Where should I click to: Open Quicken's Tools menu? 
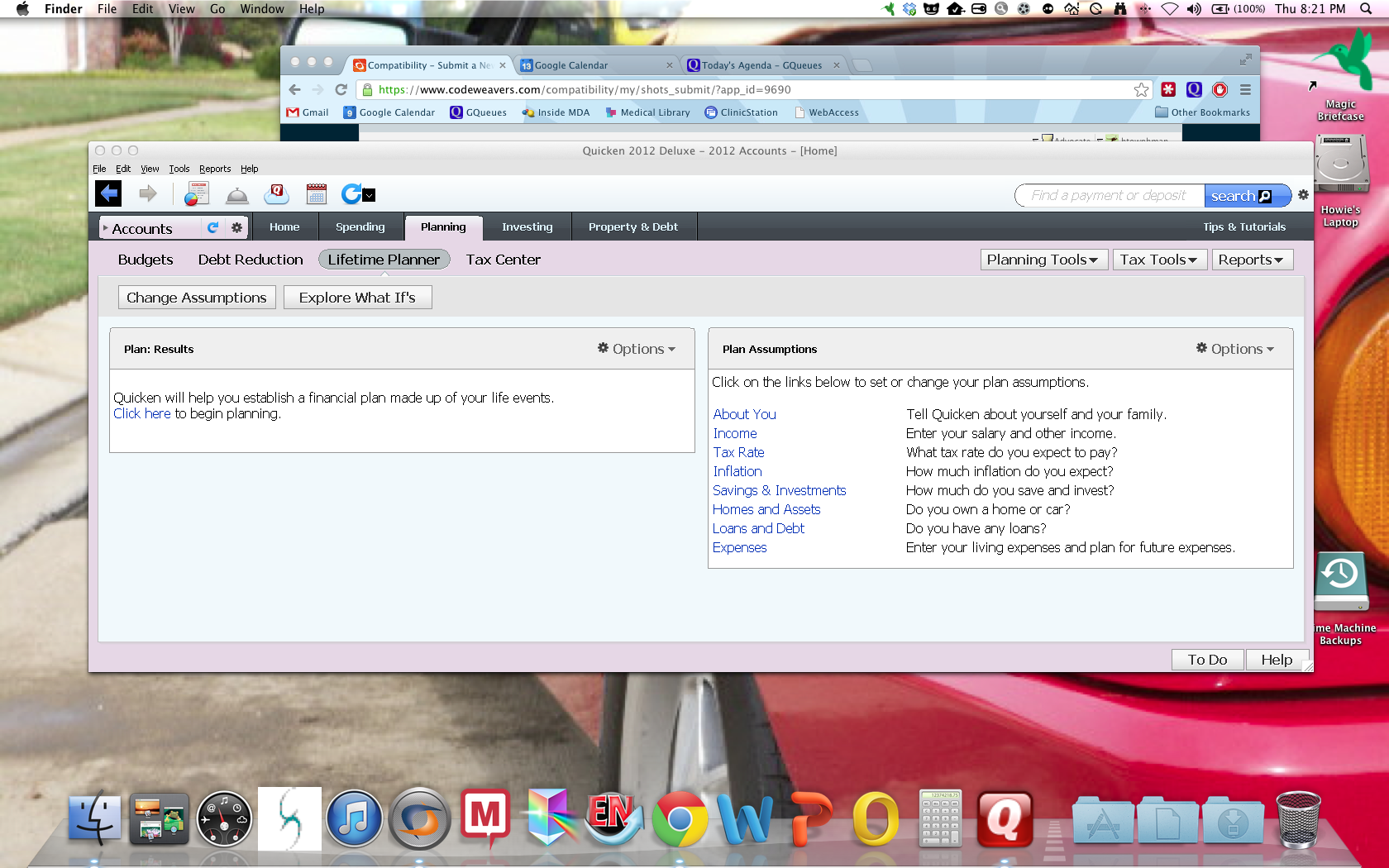179,169
